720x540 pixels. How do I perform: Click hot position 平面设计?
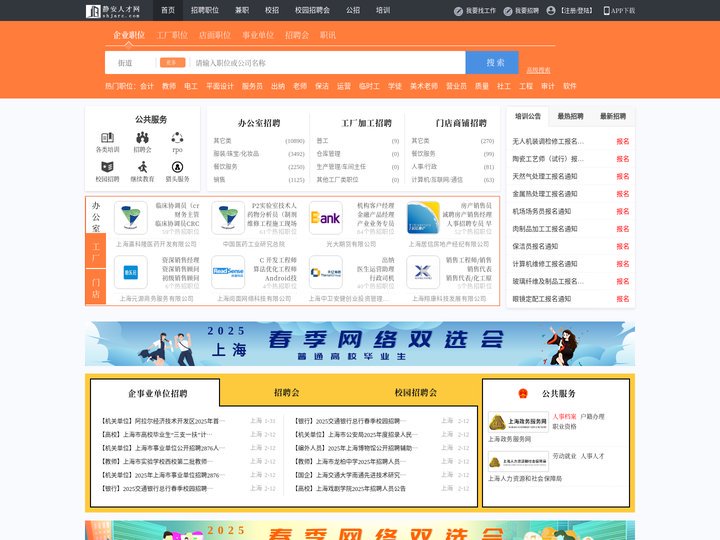point(220,86)
